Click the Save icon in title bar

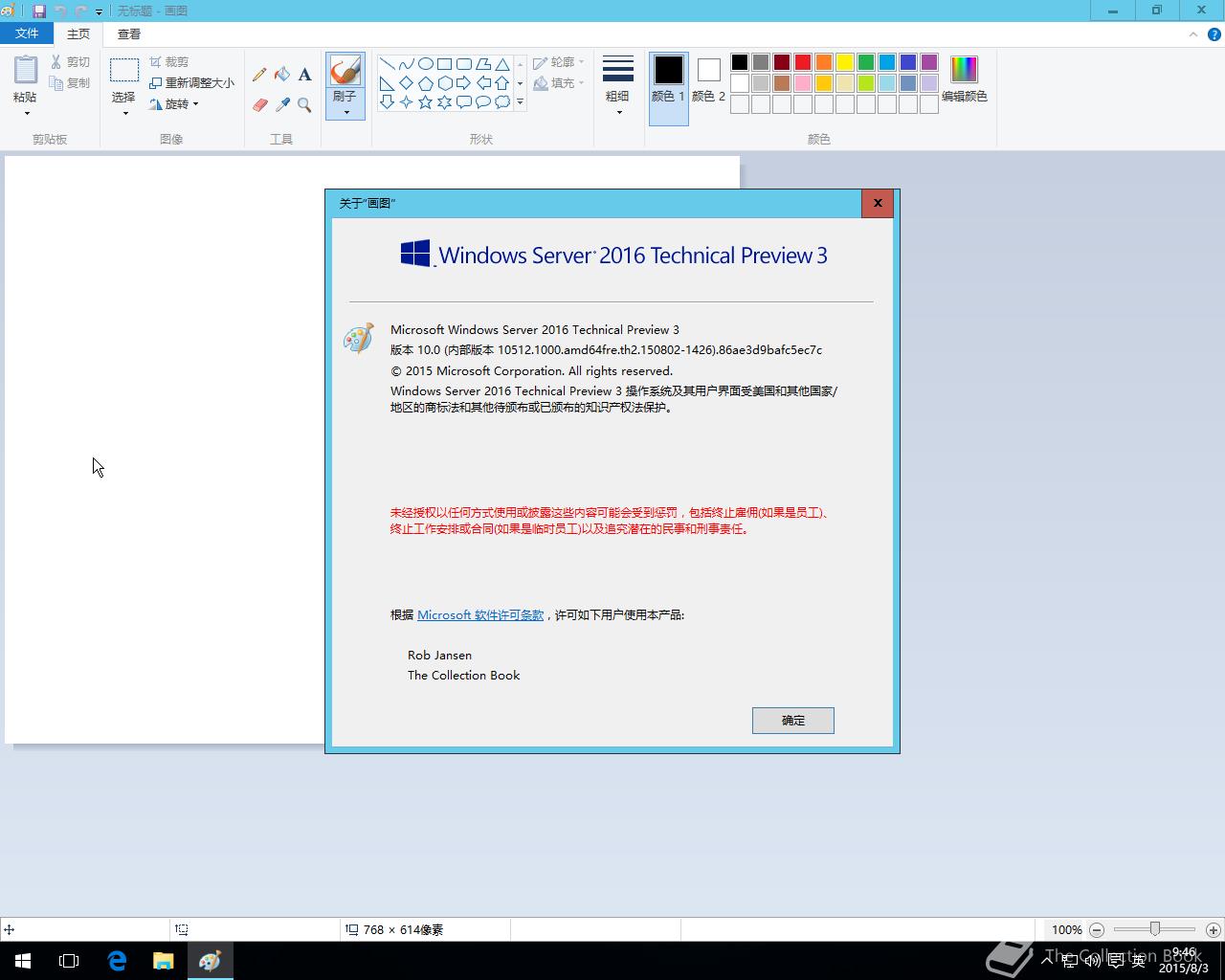coord(39,11)
